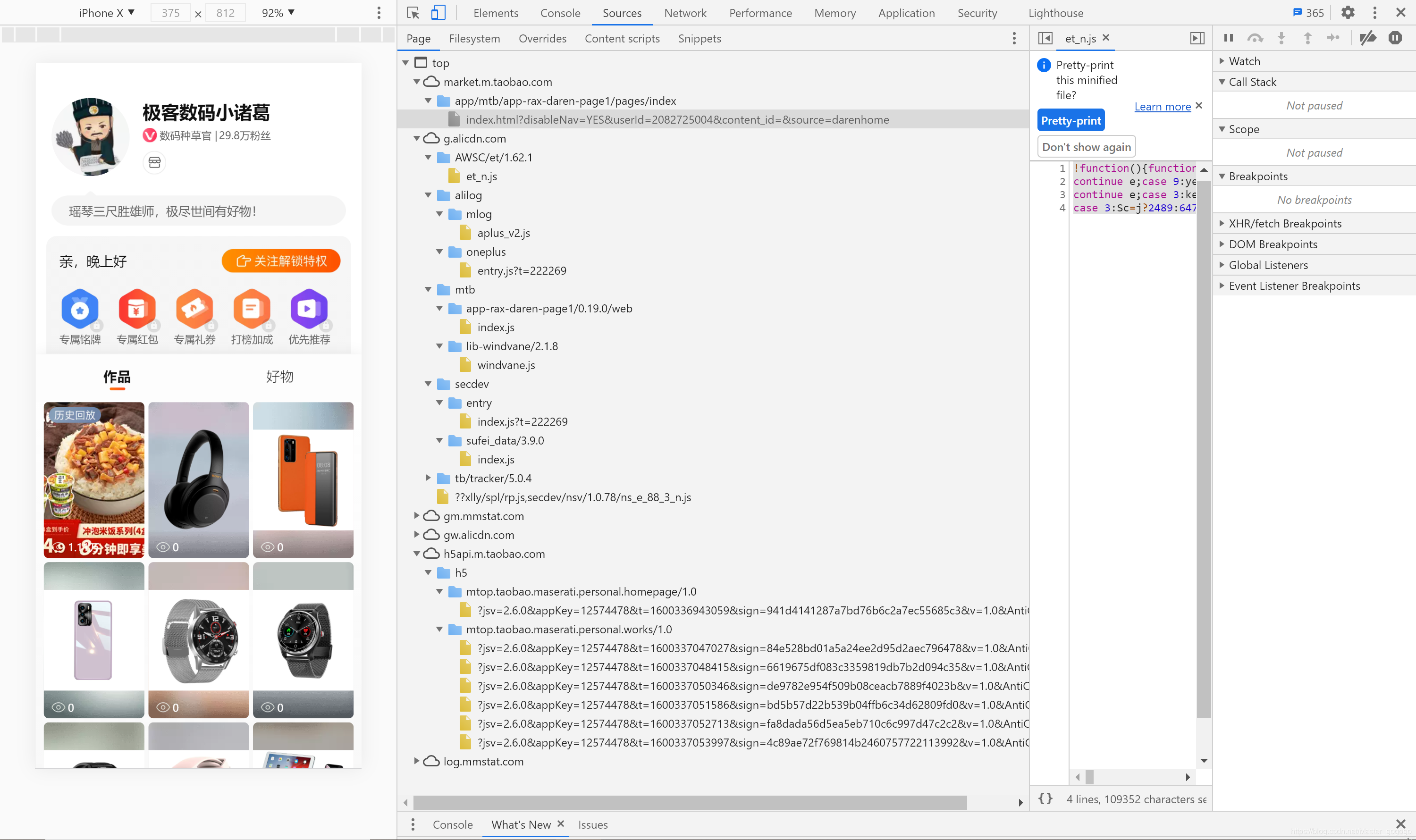Click the format source code icon
The image size is (1416, 840).
coord(1046,799)
